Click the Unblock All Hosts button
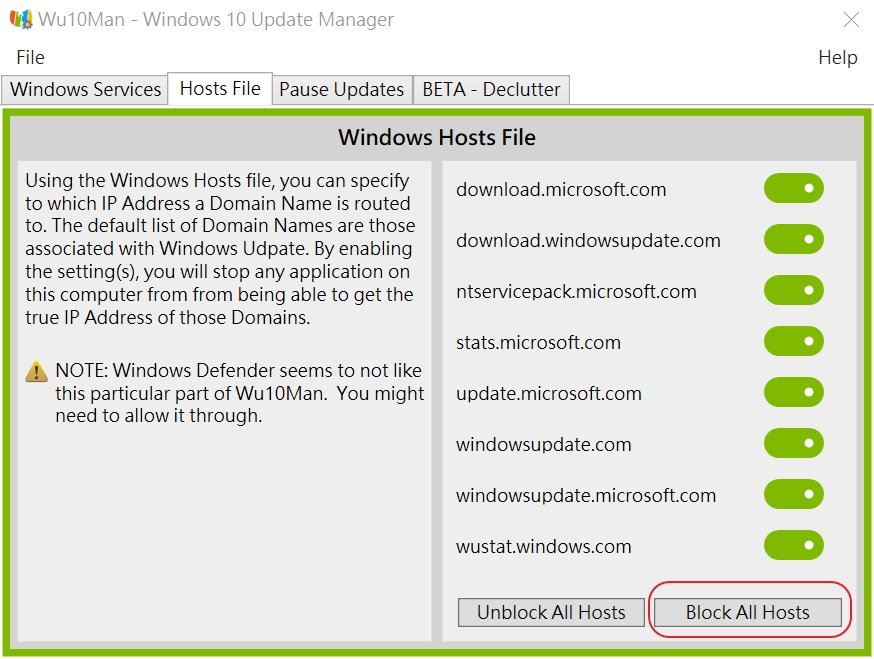 click(x=551, y=612)
